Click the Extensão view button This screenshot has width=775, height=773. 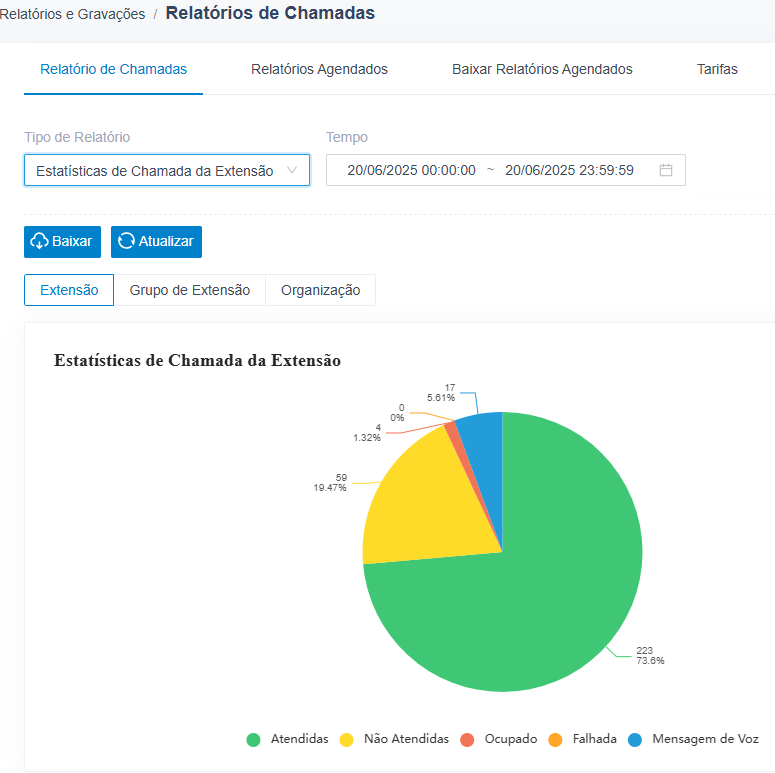point(69,290)
